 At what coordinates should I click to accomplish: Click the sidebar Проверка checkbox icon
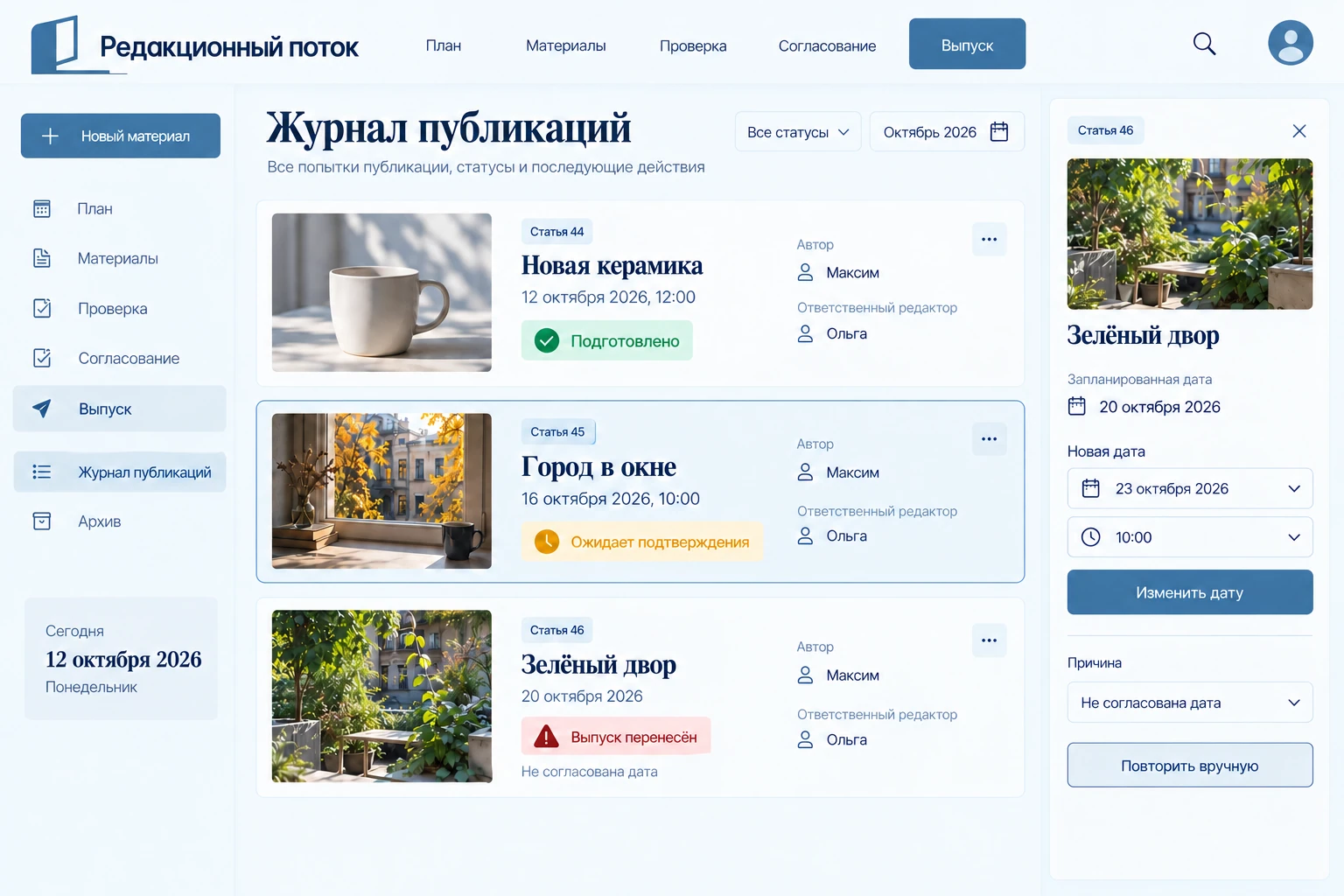pyautogui.click(x=42, y=308)
